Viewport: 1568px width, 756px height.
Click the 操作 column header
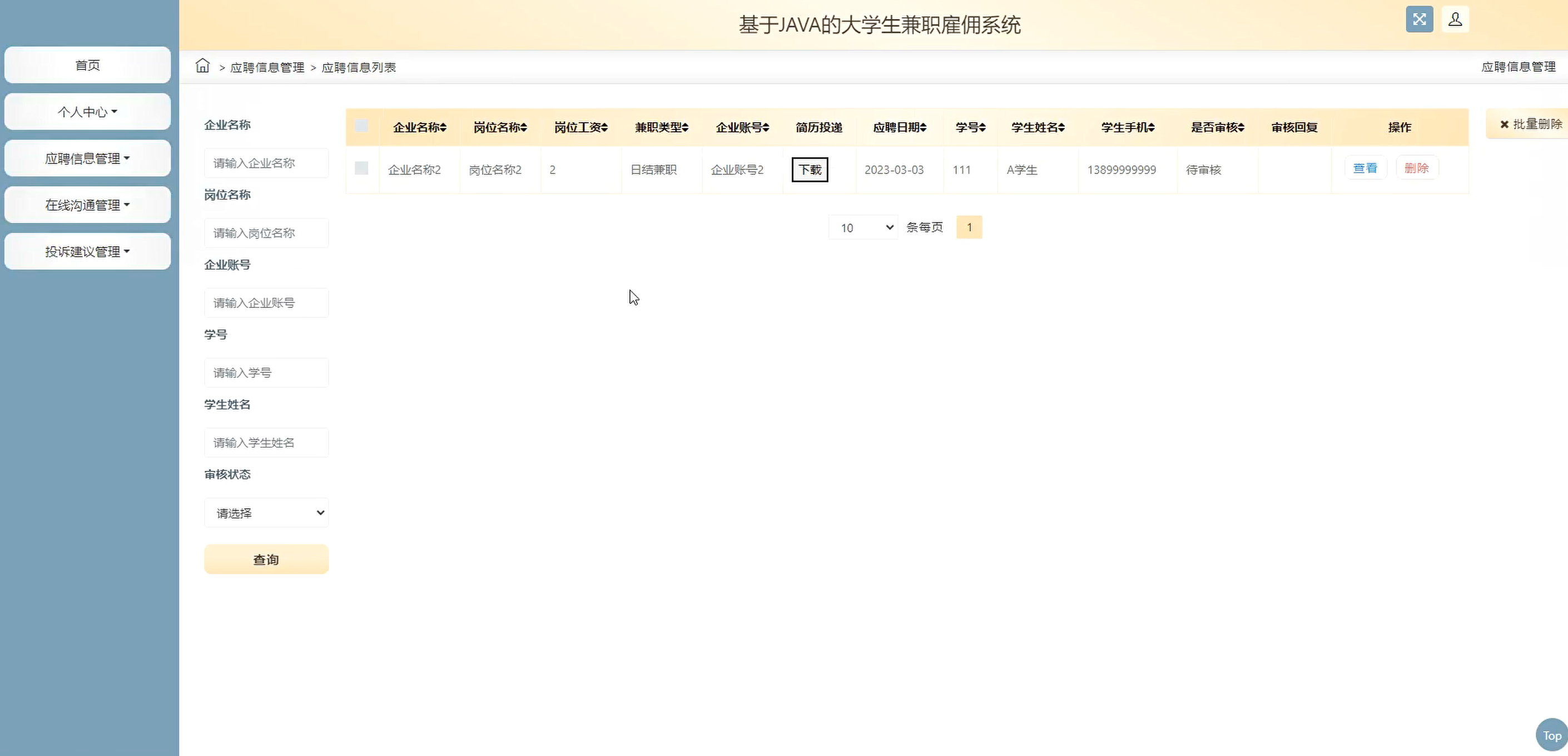pos(1400,127)
